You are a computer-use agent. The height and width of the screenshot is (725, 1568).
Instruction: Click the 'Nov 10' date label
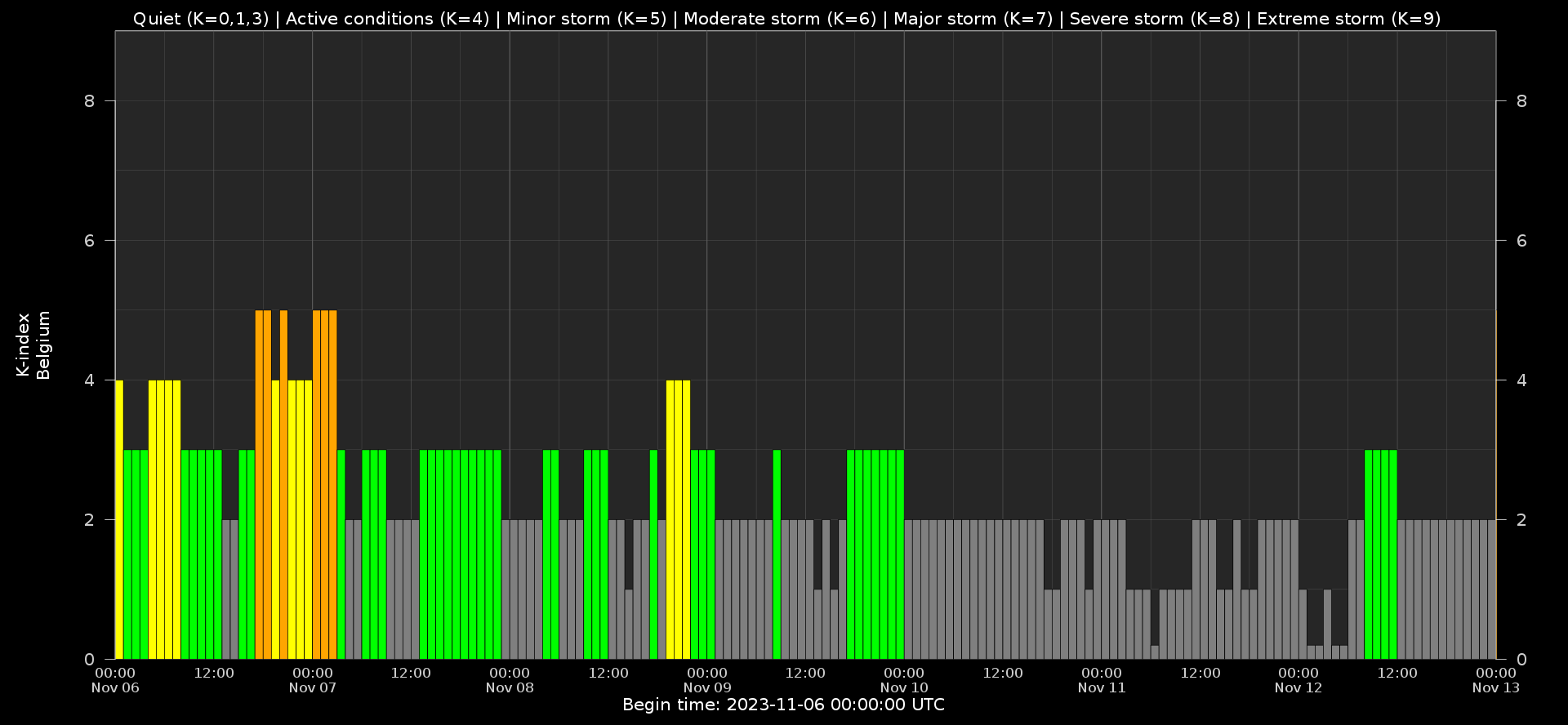[x=904, y=687]
